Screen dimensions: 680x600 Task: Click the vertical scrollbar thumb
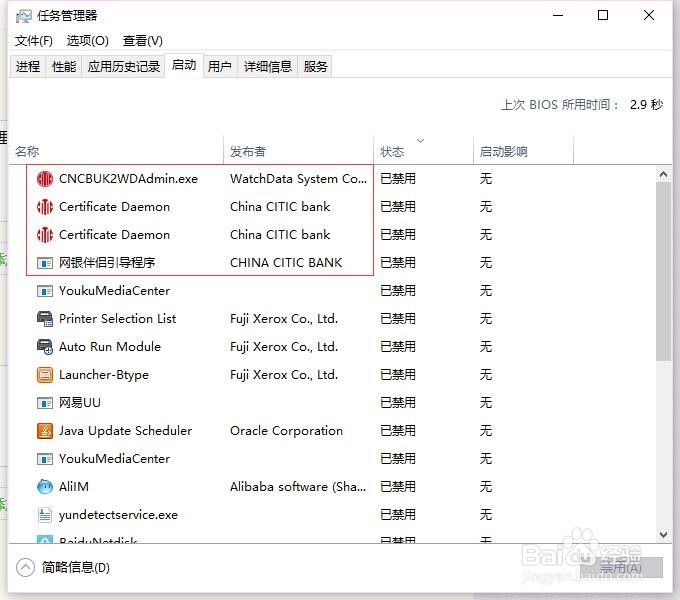[663, 271]
